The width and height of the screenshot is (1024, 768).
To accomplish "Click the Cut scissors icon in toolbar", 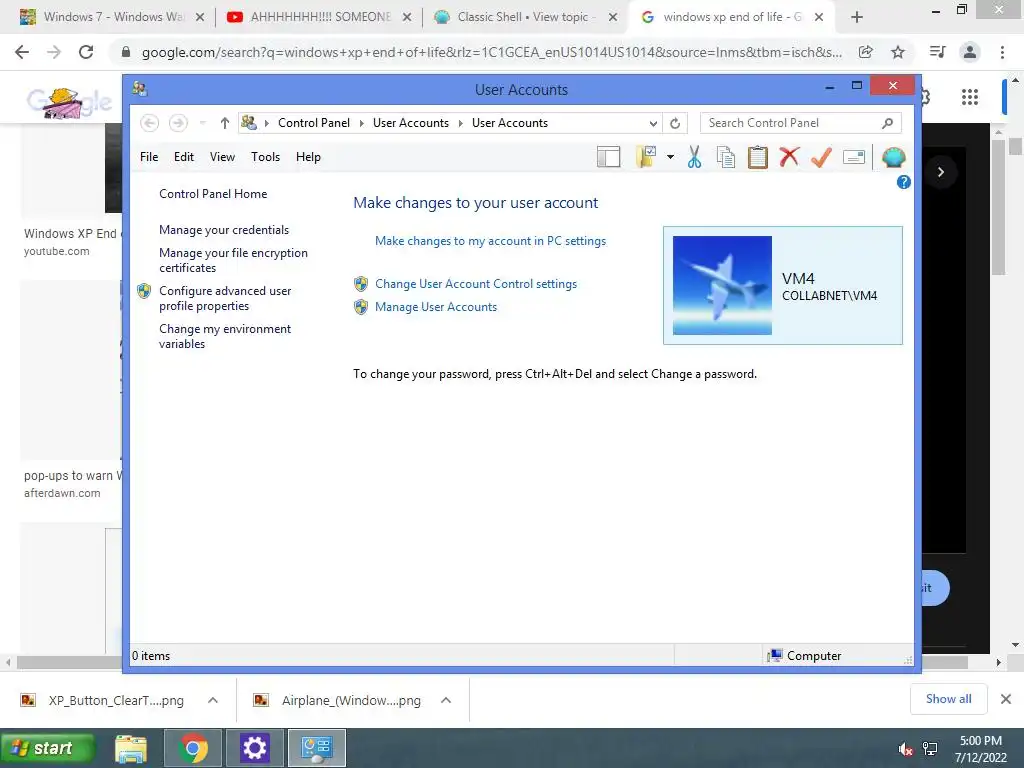I will [x=694, y=157].
